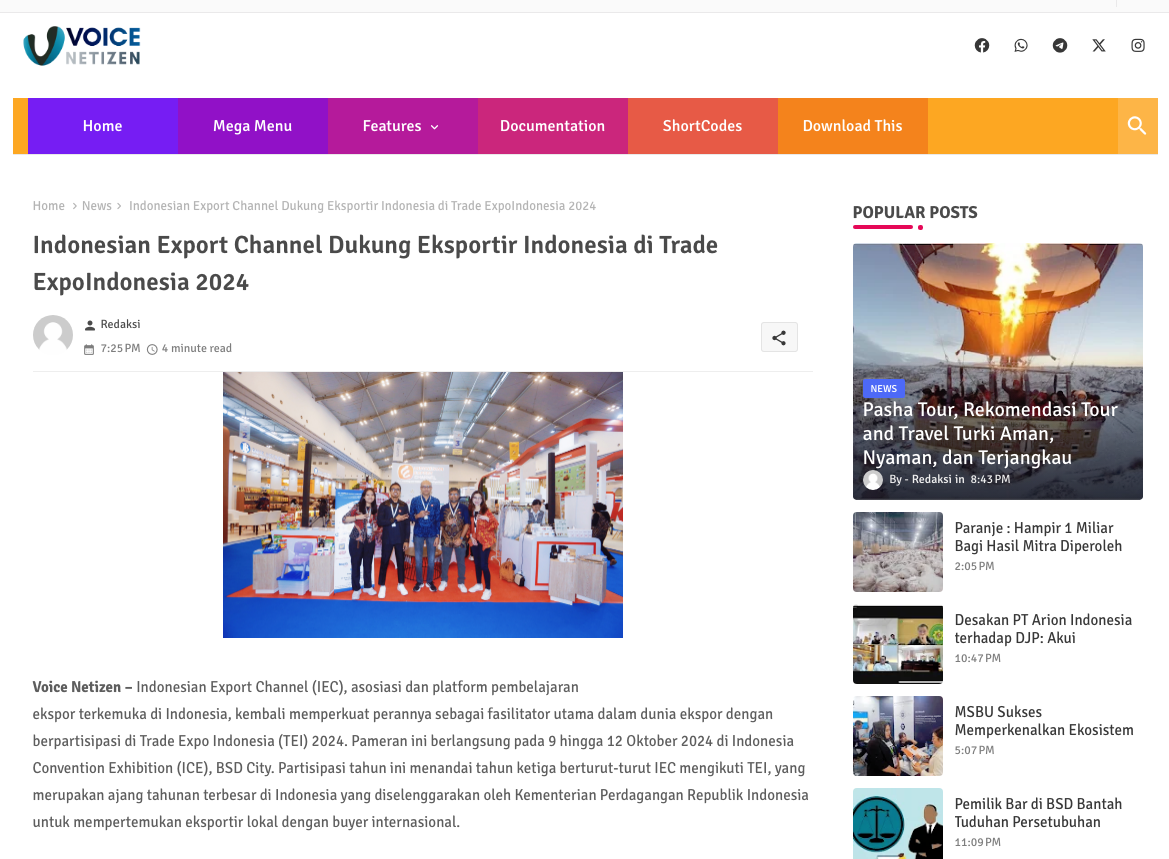This screenshot has width=1169, height=859.
Task: Open MSBU Sukses Memperkenalkan Ekosistem post
Action: [x=1044, y=721]
